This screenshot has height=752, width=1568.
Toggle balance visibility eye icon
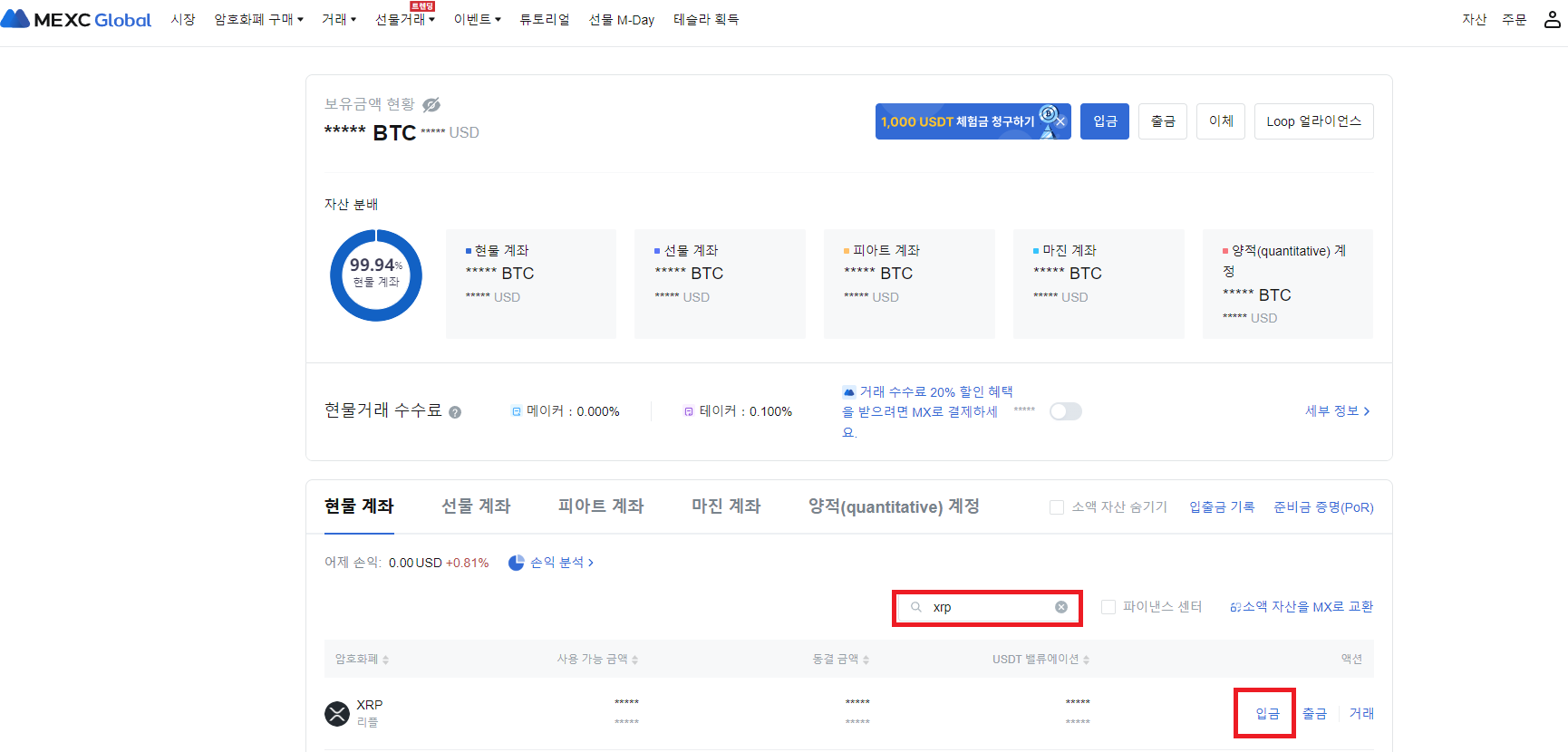pyautogui.click(x=431, y=105)
